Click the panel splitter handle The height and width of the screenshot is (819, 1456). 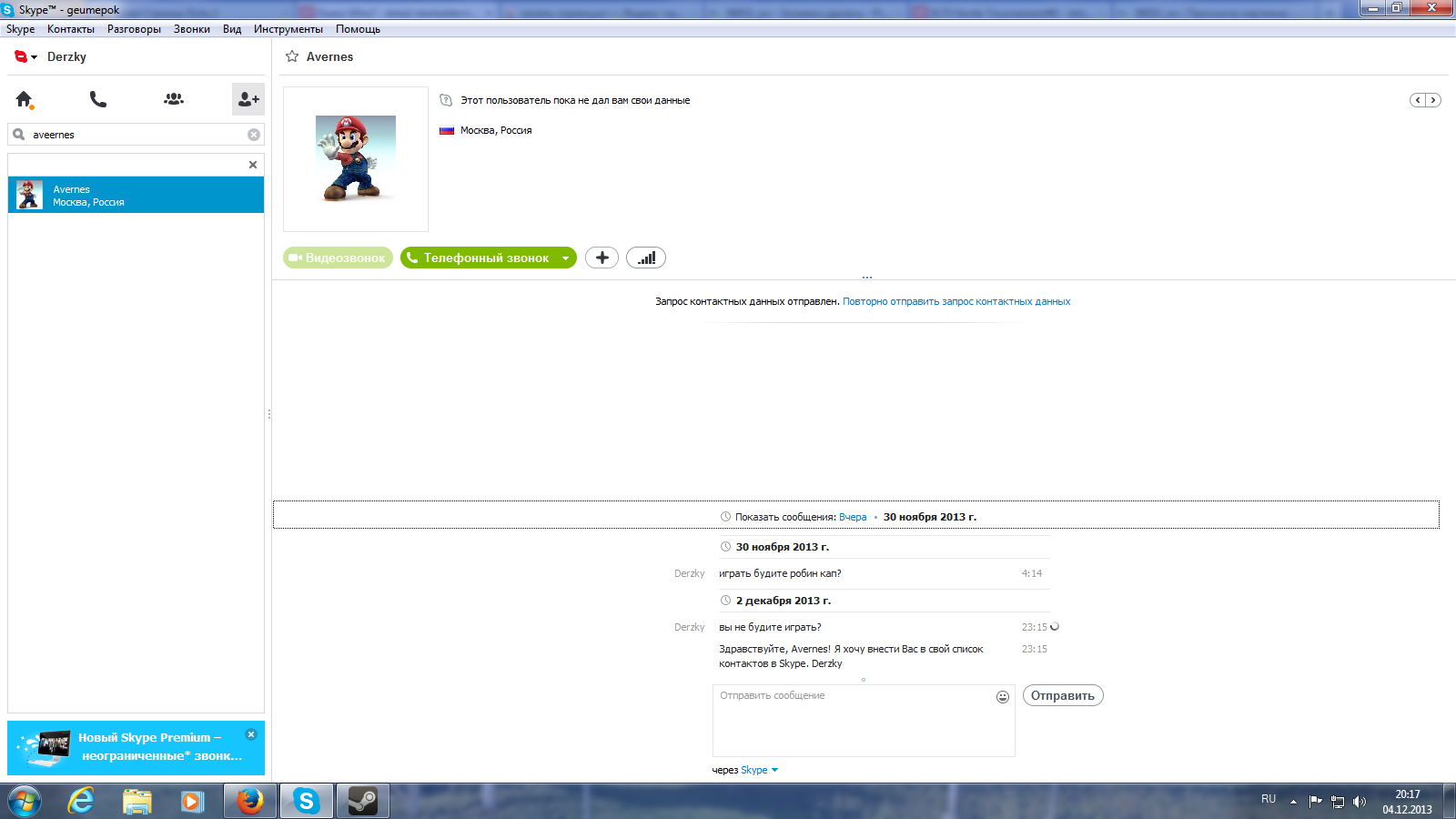269,414
